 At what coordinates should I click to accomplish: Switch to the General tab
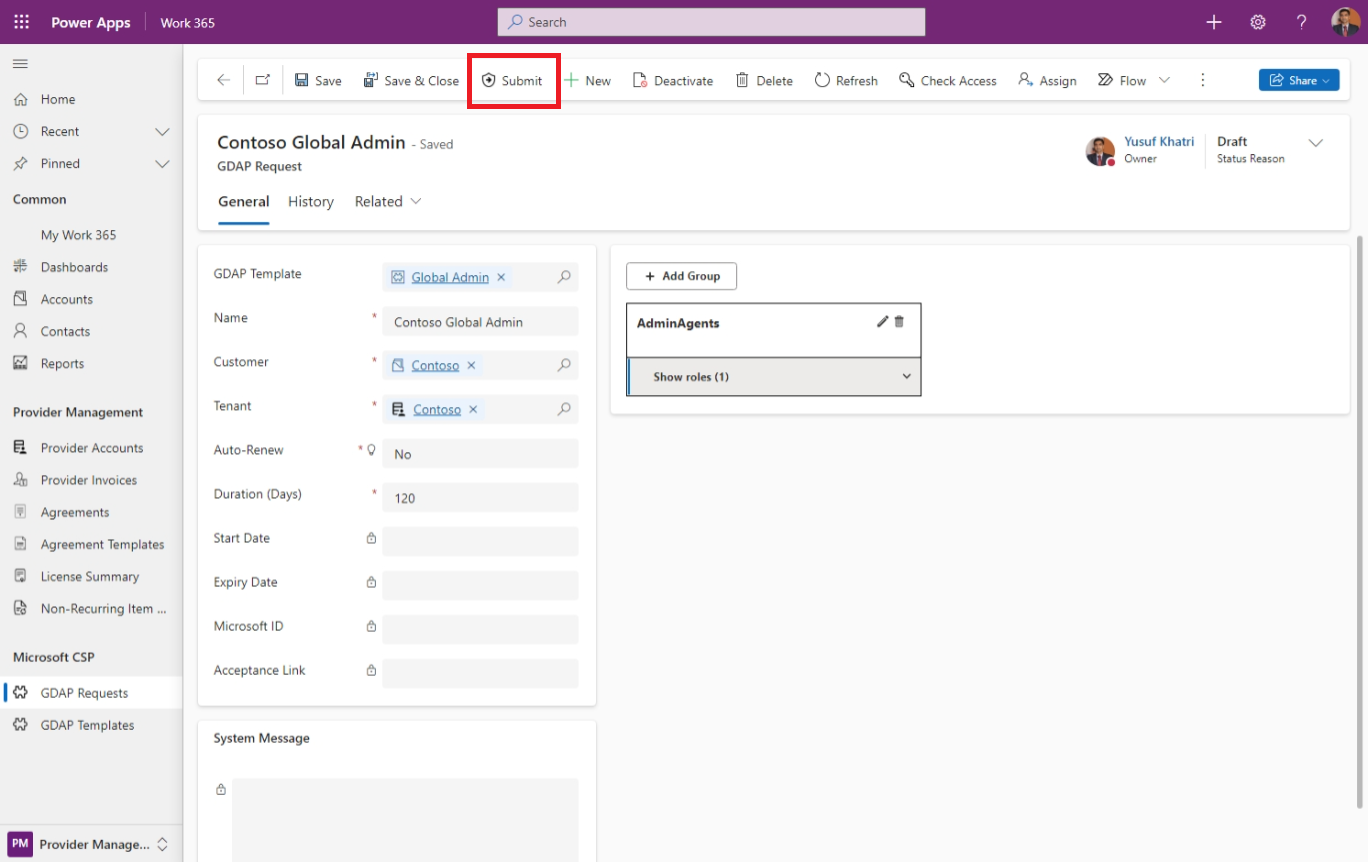point(244,202)
